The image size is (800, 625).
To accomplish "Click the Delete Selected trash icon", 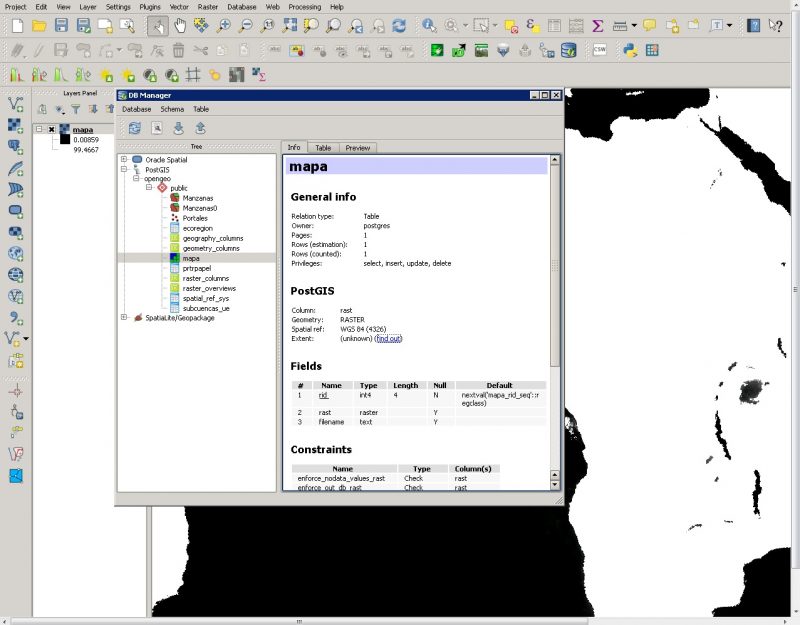I will (x=178, y=50).
